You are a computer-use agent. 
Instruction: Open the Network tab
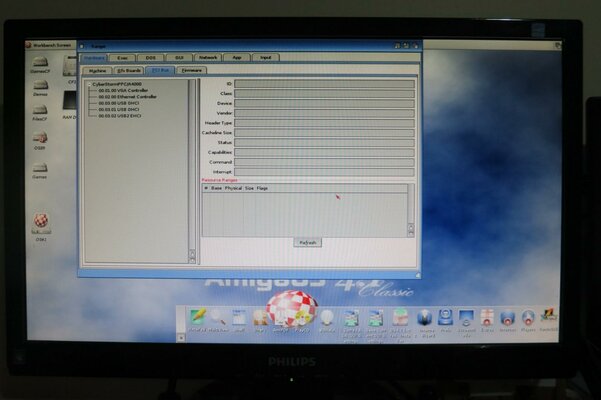[208, 58]
